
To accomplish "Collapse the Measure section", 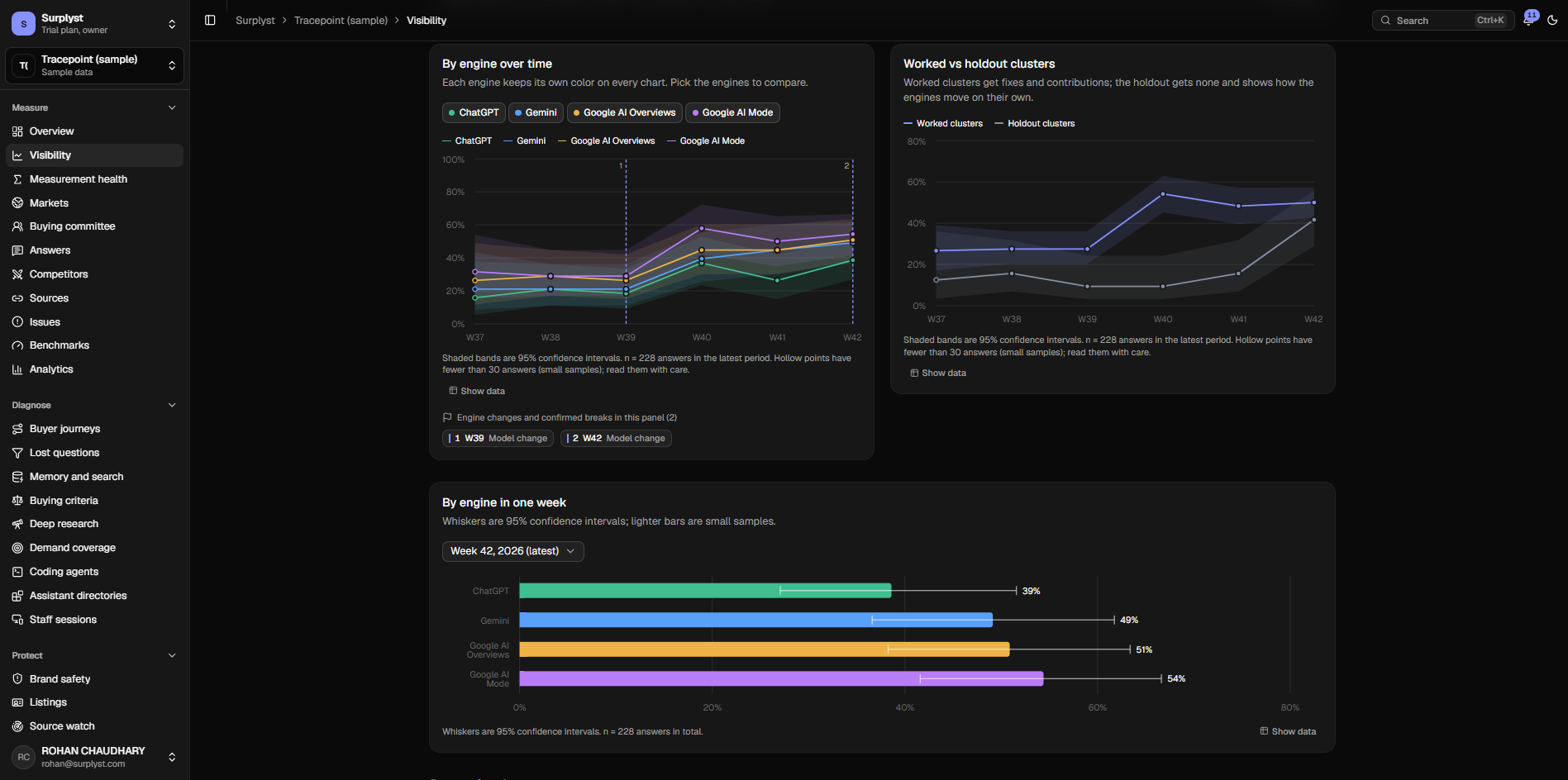I will coord(94,108).
